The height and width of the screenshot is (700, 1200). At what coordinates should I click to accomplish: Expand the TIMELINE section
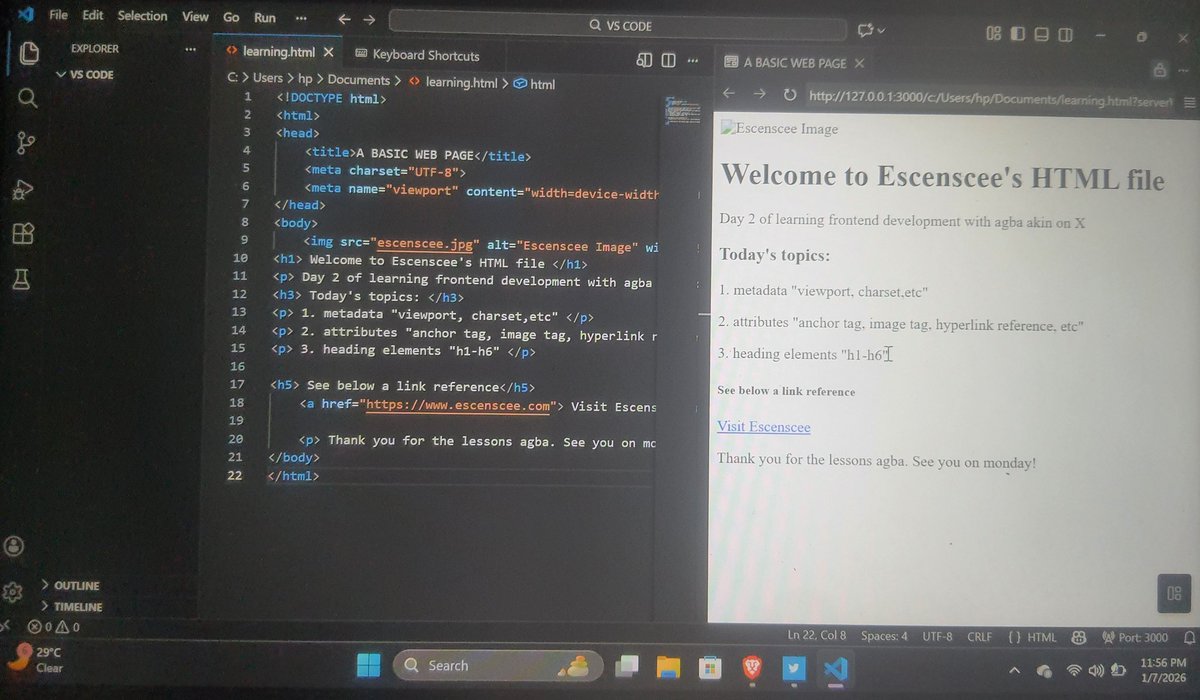(71, 607)
